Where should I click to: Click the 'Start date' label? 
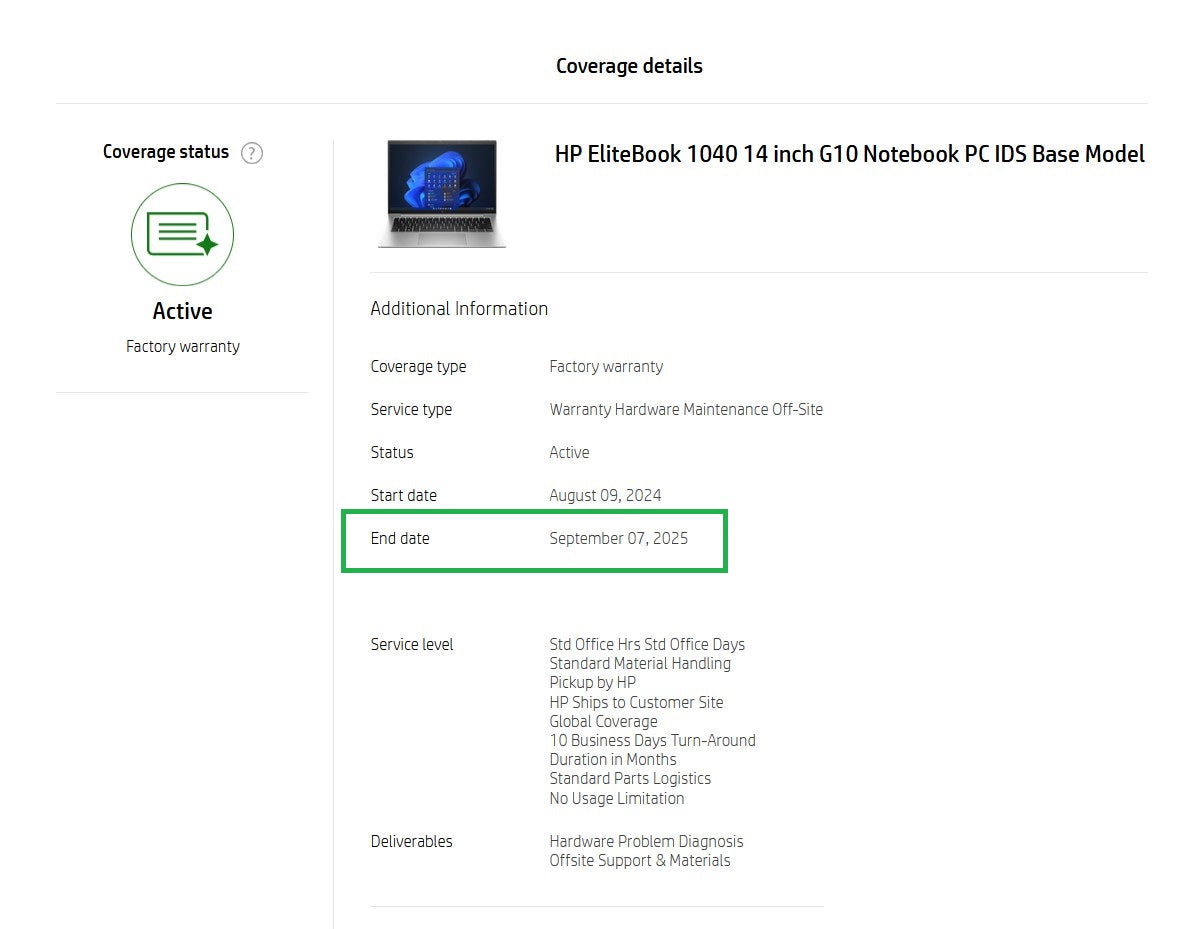pyautogui.click(x=404, y=496)
